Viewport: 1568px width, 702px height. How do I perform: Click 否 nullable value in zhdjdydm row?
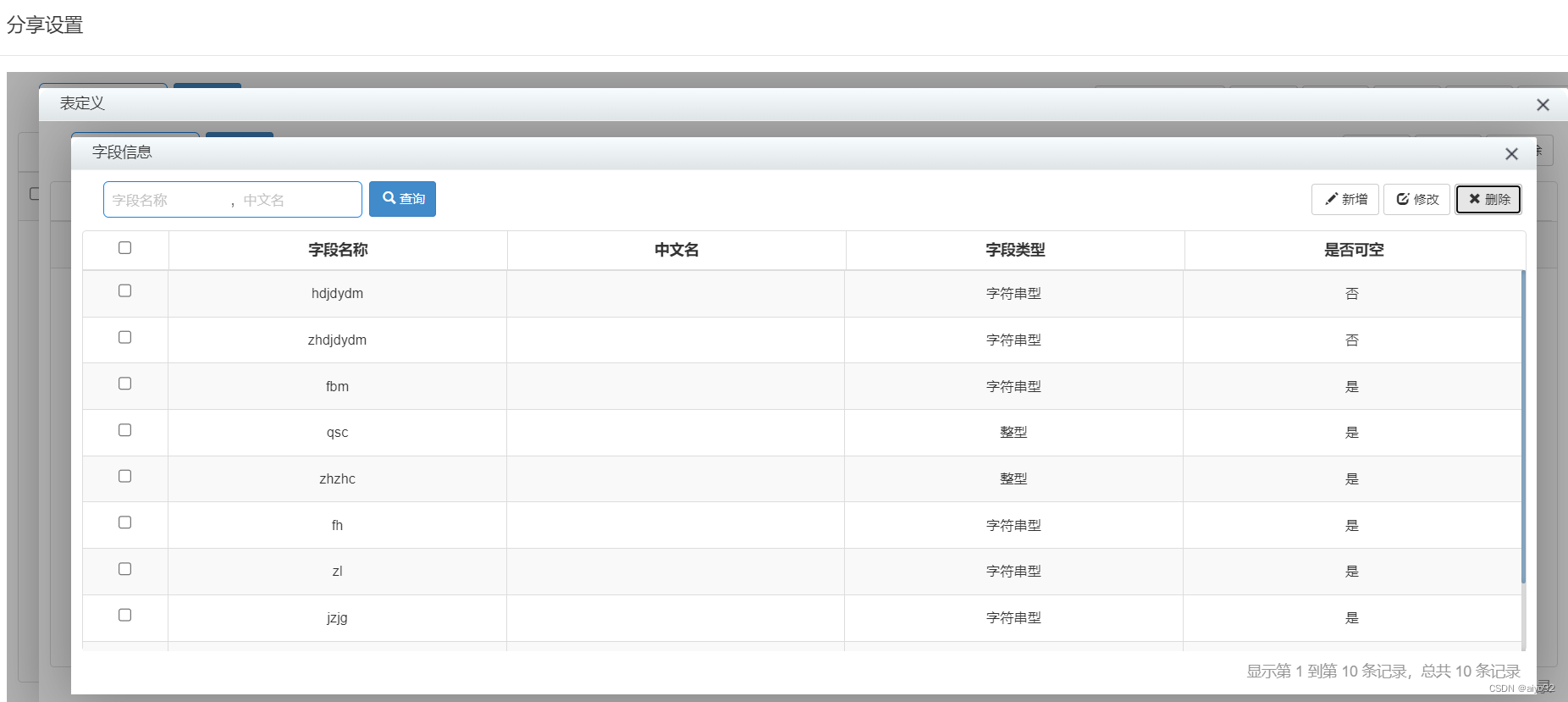pos(1352,340)
